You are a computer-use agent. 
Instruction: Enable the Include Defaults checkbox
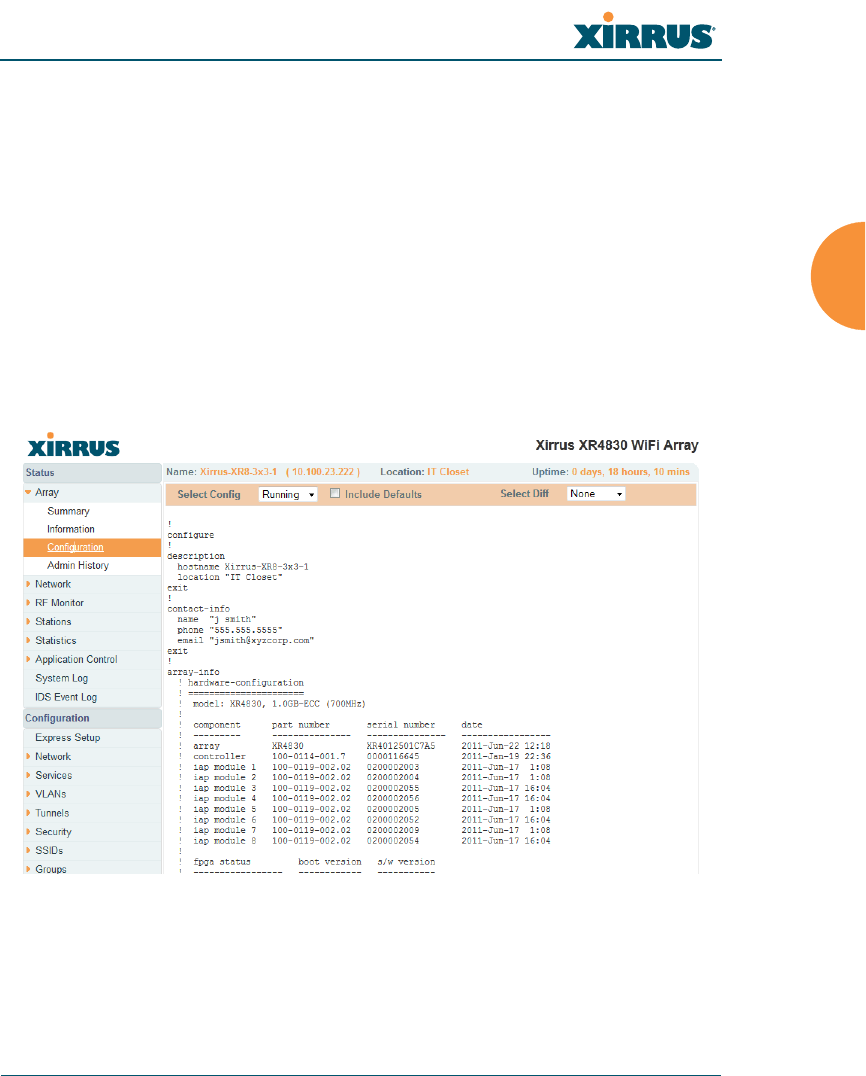[335, 493]
